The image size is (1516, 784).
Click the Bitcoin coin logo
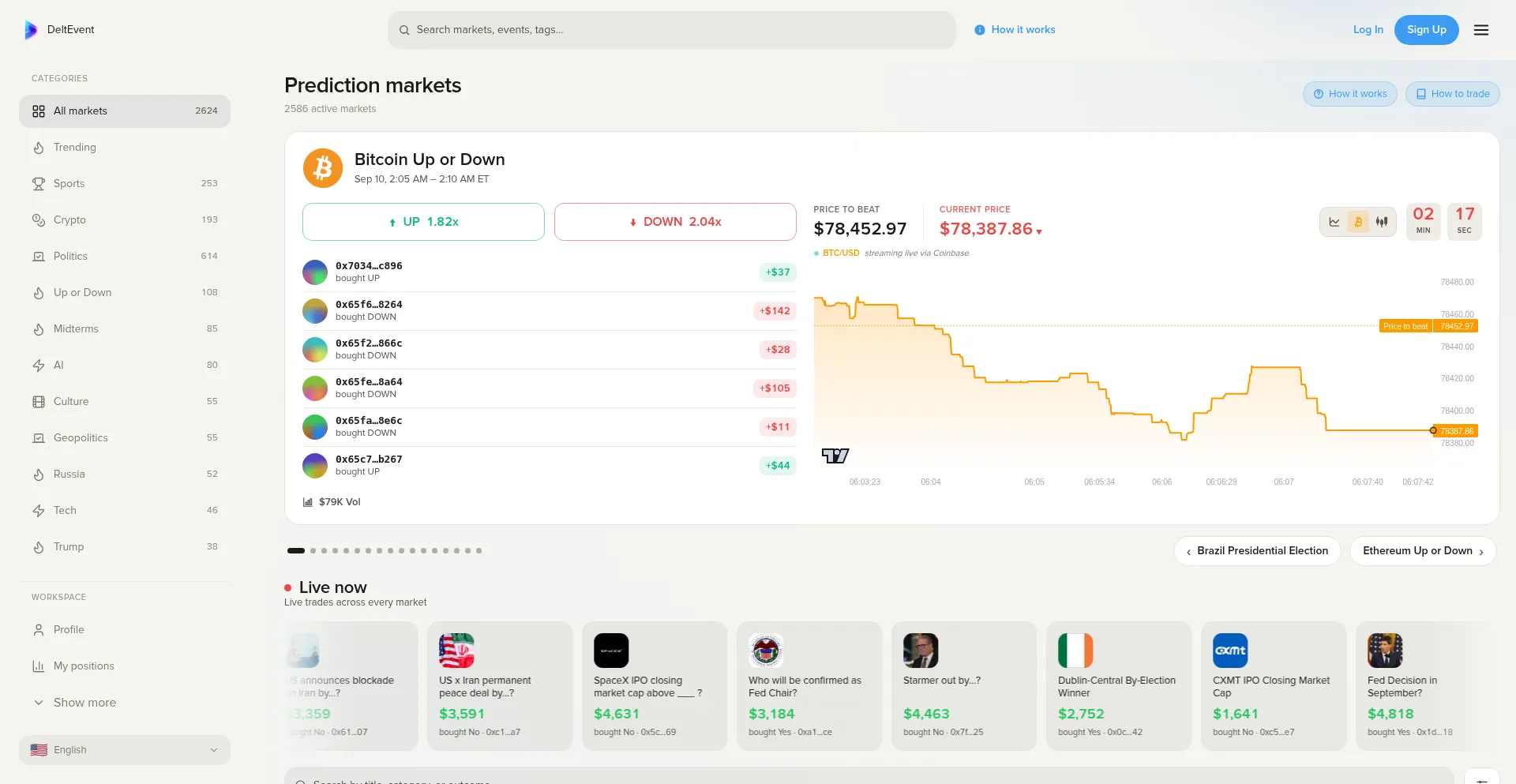pyautogui.click(x=323, y=168)
